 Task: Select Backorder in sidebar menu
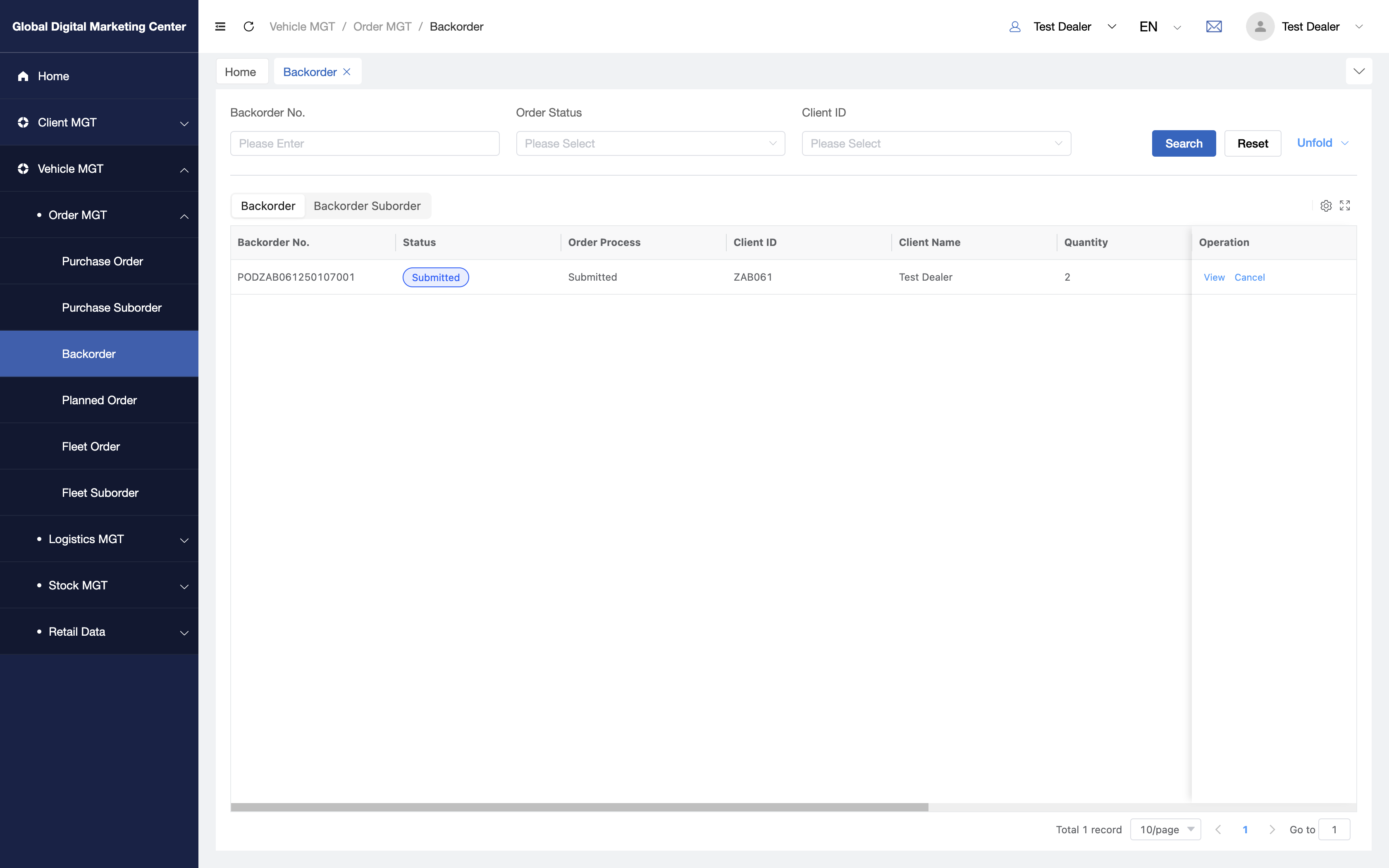click(99, 354)
